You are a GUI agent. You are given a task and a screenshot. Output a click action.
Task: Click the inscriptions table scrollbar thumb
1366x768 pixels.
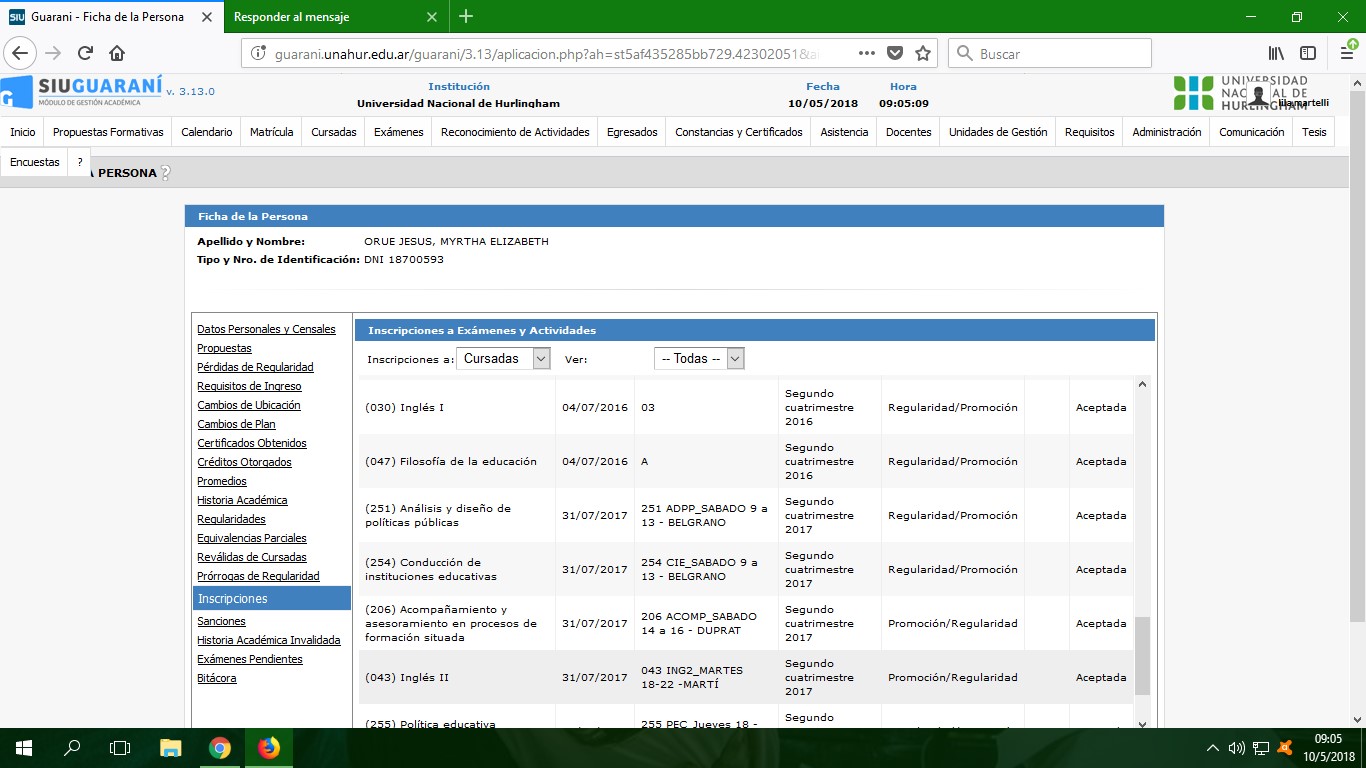point(1142,656)
